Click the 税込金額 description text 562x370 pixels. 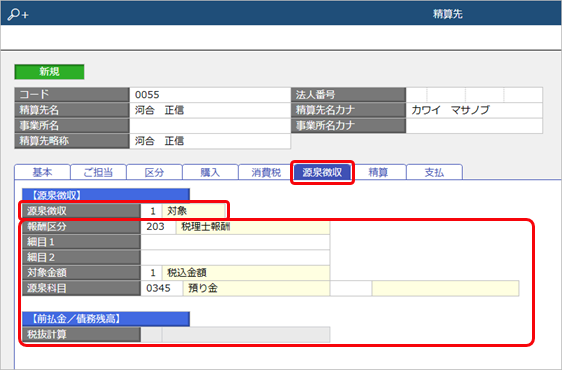[x=187, y=273]
